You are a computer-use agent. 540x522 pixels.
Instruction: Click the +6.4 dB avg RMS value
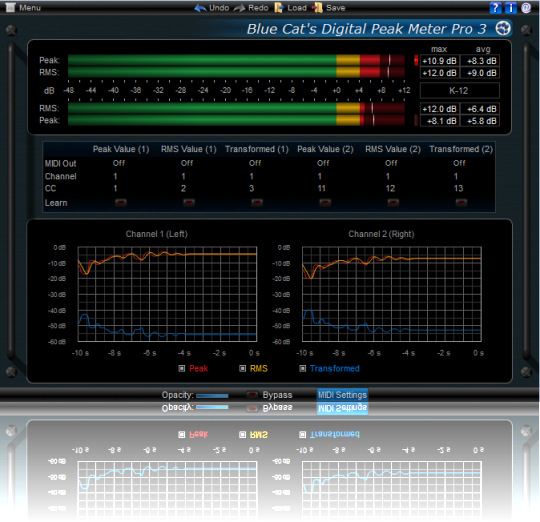(x=480, y=109)
